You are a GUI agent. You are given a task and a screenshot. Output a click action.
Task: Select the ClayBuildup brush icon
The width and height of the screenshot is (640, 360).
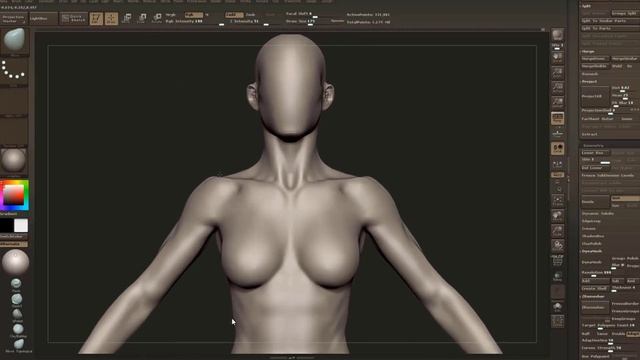(18, 330)
